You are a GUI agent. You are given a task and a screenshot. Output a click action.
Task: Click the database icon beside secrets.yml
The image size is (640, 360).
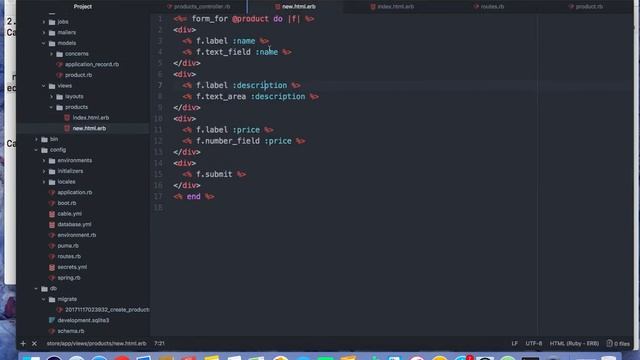(x=52, y=267)
